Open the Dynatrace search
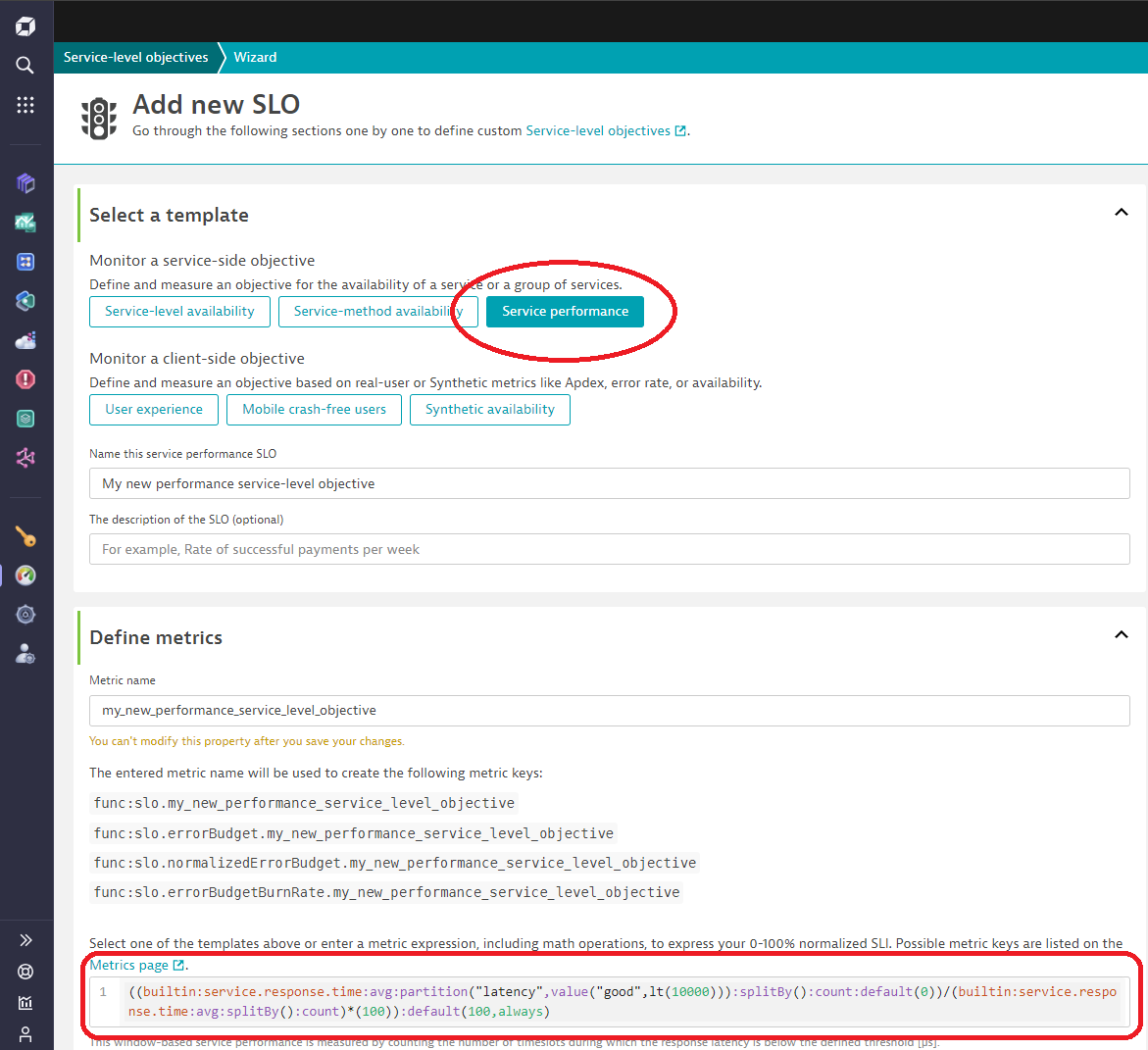The height and width of the screenshot is (1050, 1148). 25,65
